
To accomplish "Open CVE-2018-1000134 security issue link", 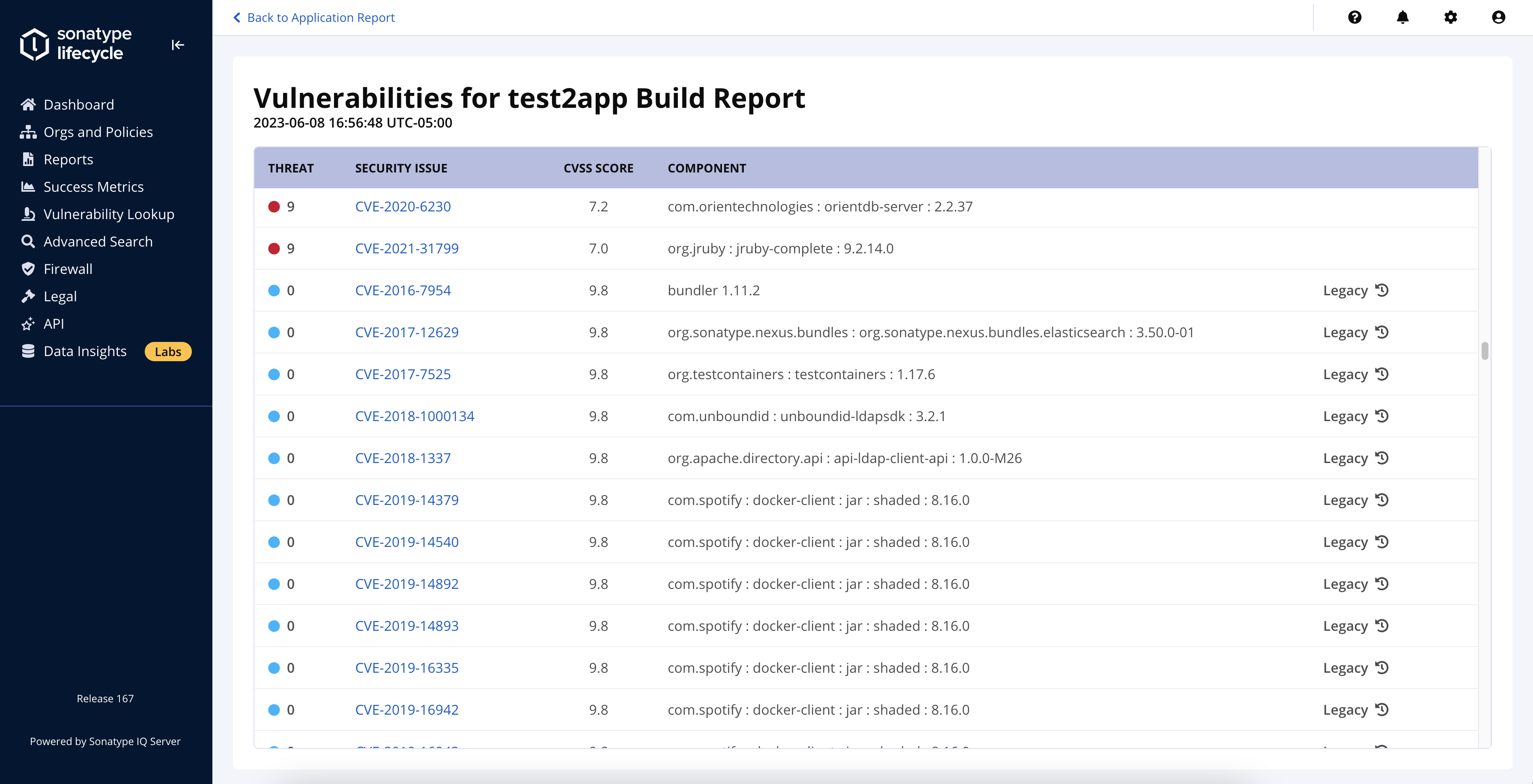I will 415,416.
